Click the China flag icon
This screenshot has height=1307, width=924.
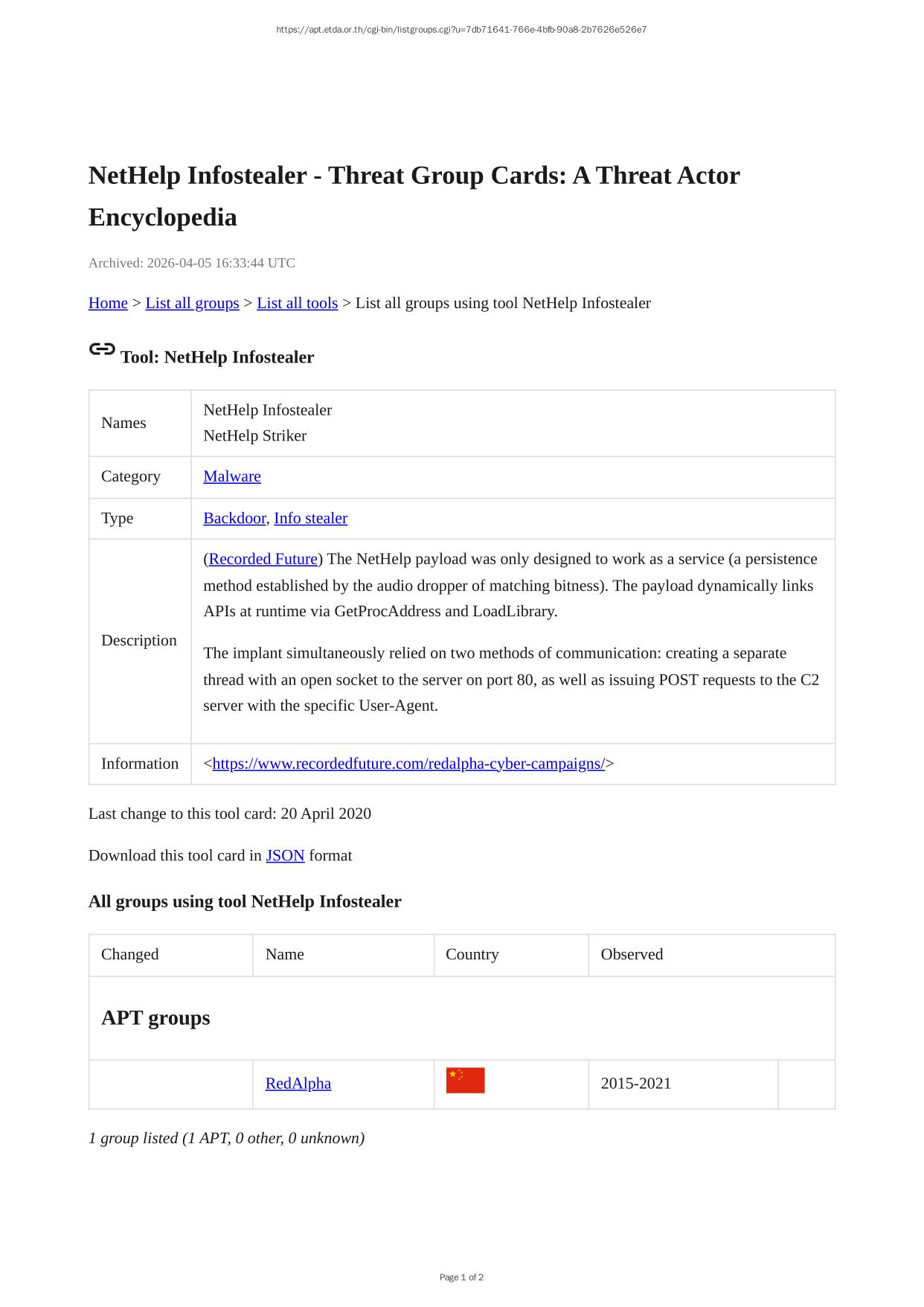coord(465,1080)
